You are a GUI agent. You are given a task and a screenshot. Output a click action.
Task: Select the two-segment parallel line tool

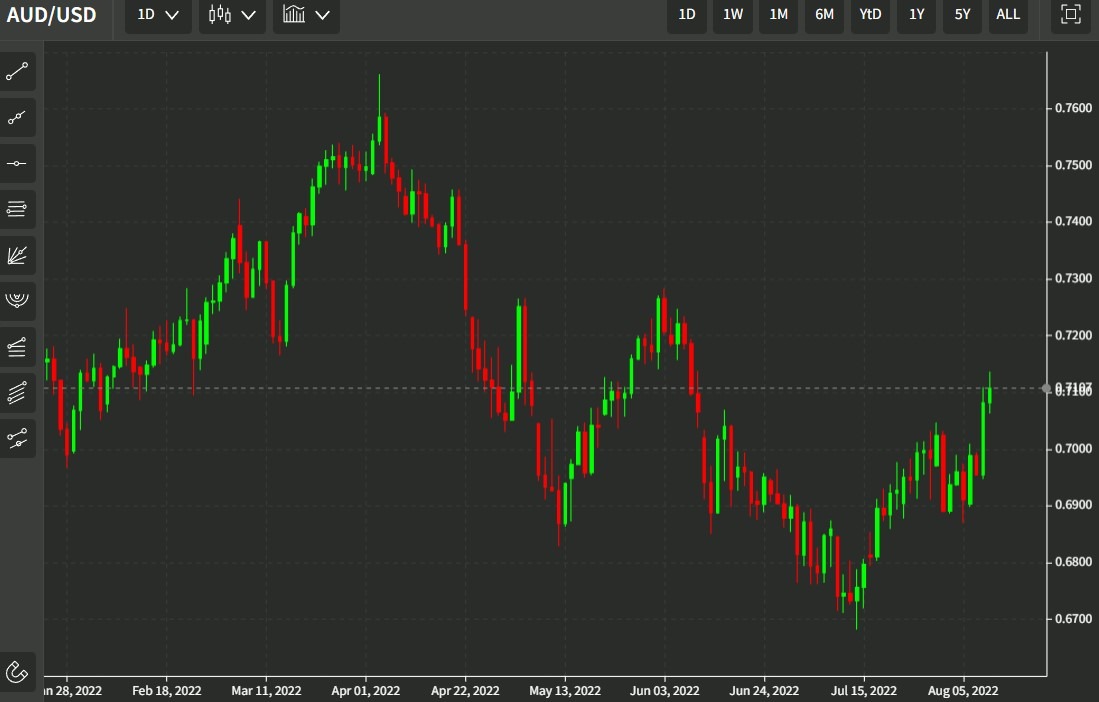pyautogui.click(x=17, y=439)
